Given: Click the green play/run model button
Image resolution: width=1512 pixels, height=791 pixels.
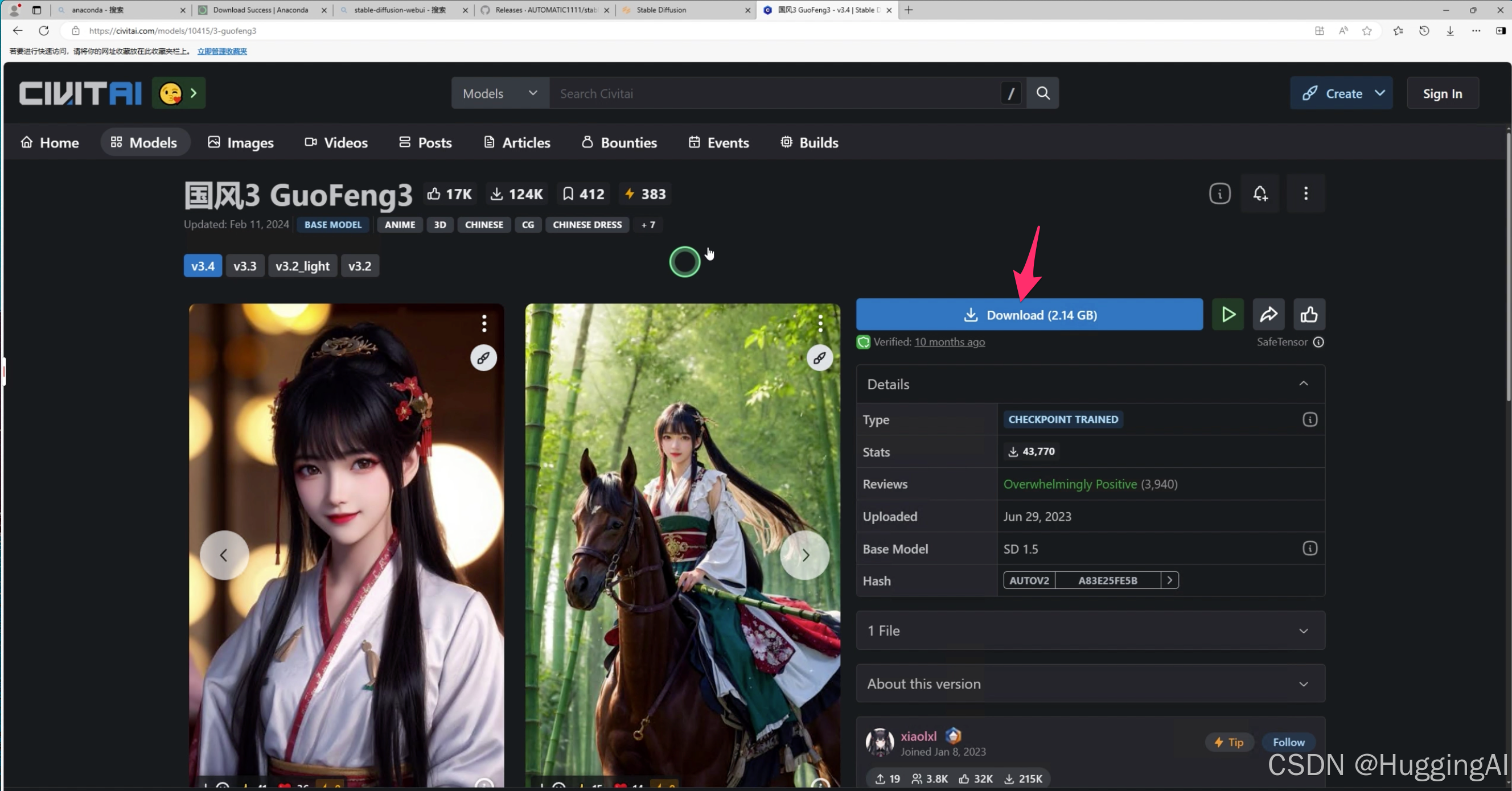Looking at the screenshot, I should point(1228,315).
